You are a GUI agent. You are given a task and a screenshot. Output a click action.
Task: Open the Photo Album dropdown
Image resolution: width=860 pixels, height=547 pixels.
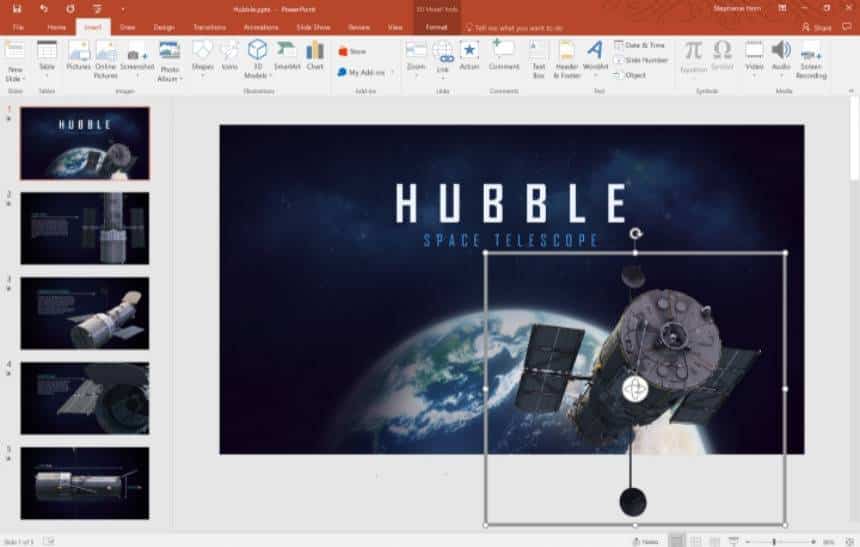click(x=170, y=61)
